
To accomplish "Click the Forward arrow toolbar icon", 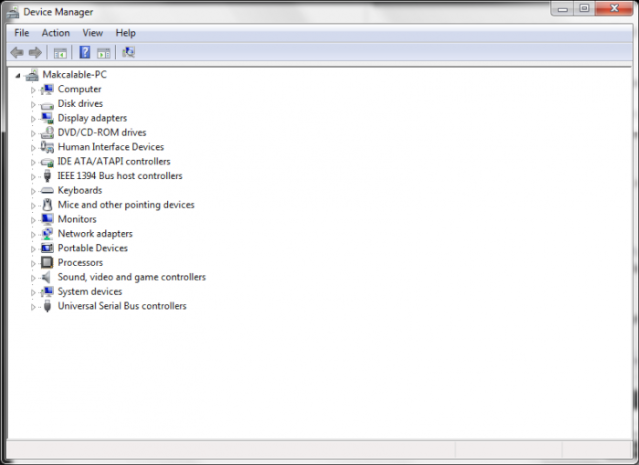I will (x=35, y=53).
